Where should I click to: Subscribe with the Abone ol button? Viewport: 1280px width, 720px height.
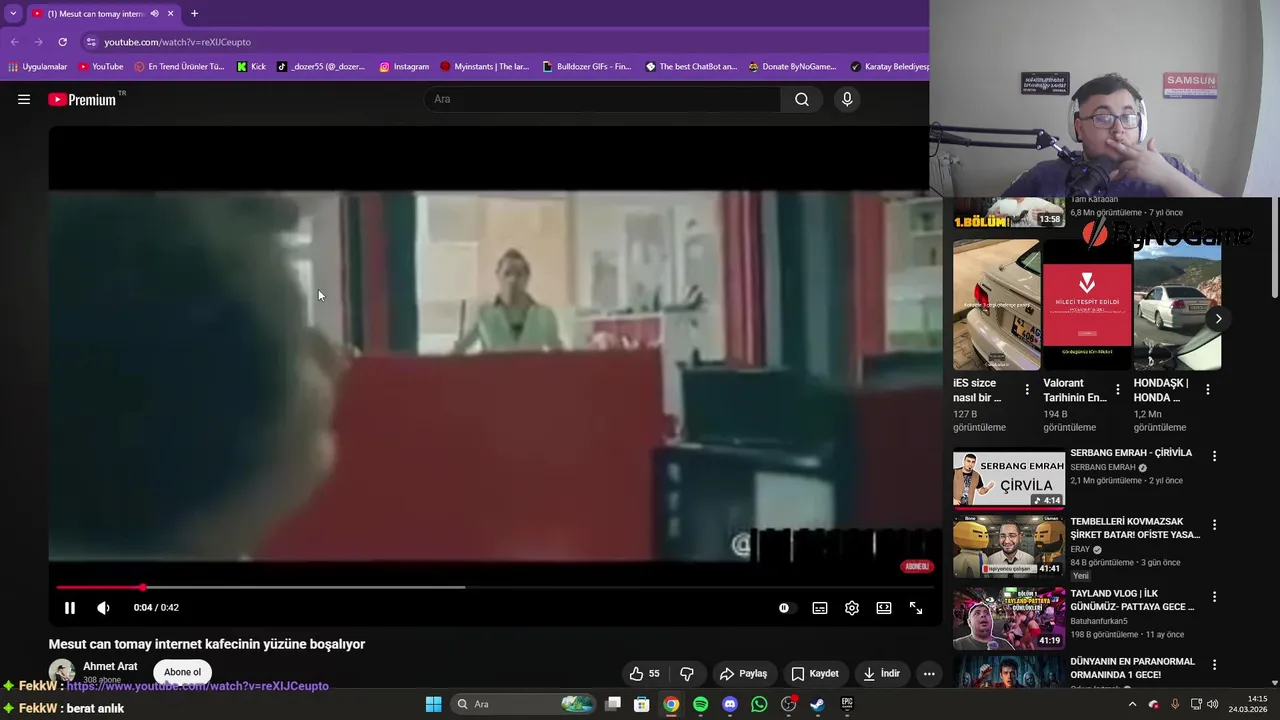tap(182, 672)
